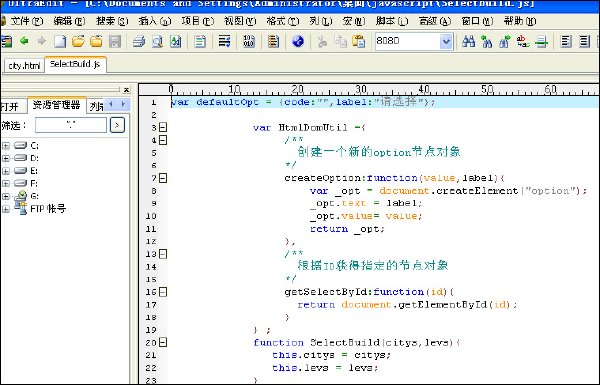Click the left-align paragraph icon
Screen dimensions: 600x385
(x=566, y=41)
